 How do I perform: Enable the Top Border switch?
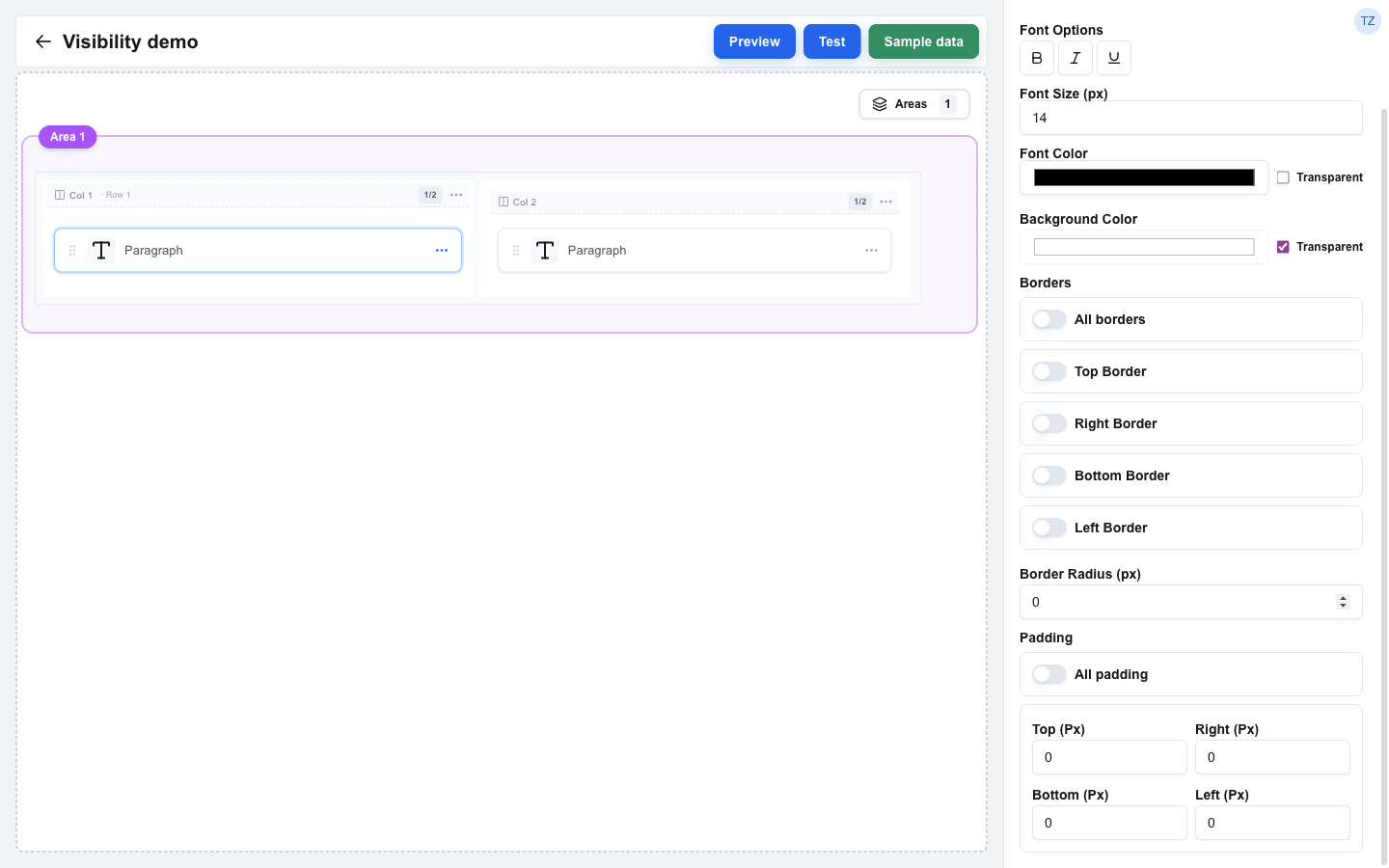pos(1049,371)
